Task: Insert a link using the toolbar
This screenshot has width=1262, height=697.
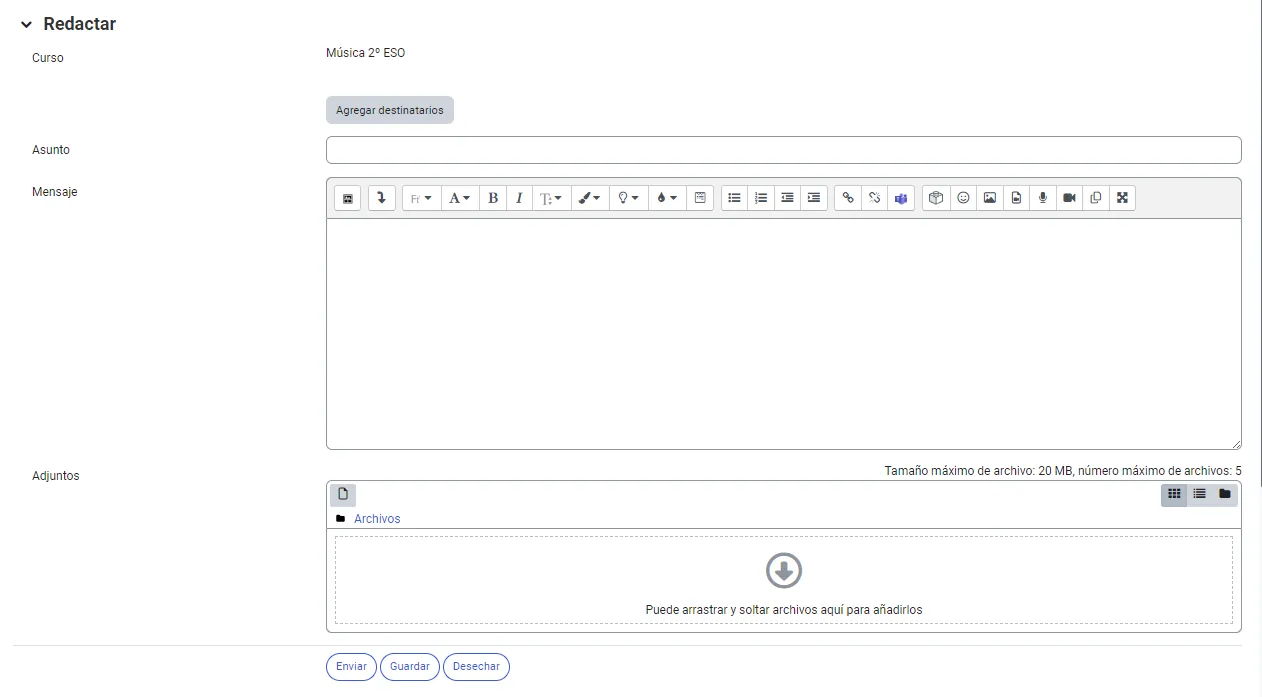Action: (x=847, y=197)
